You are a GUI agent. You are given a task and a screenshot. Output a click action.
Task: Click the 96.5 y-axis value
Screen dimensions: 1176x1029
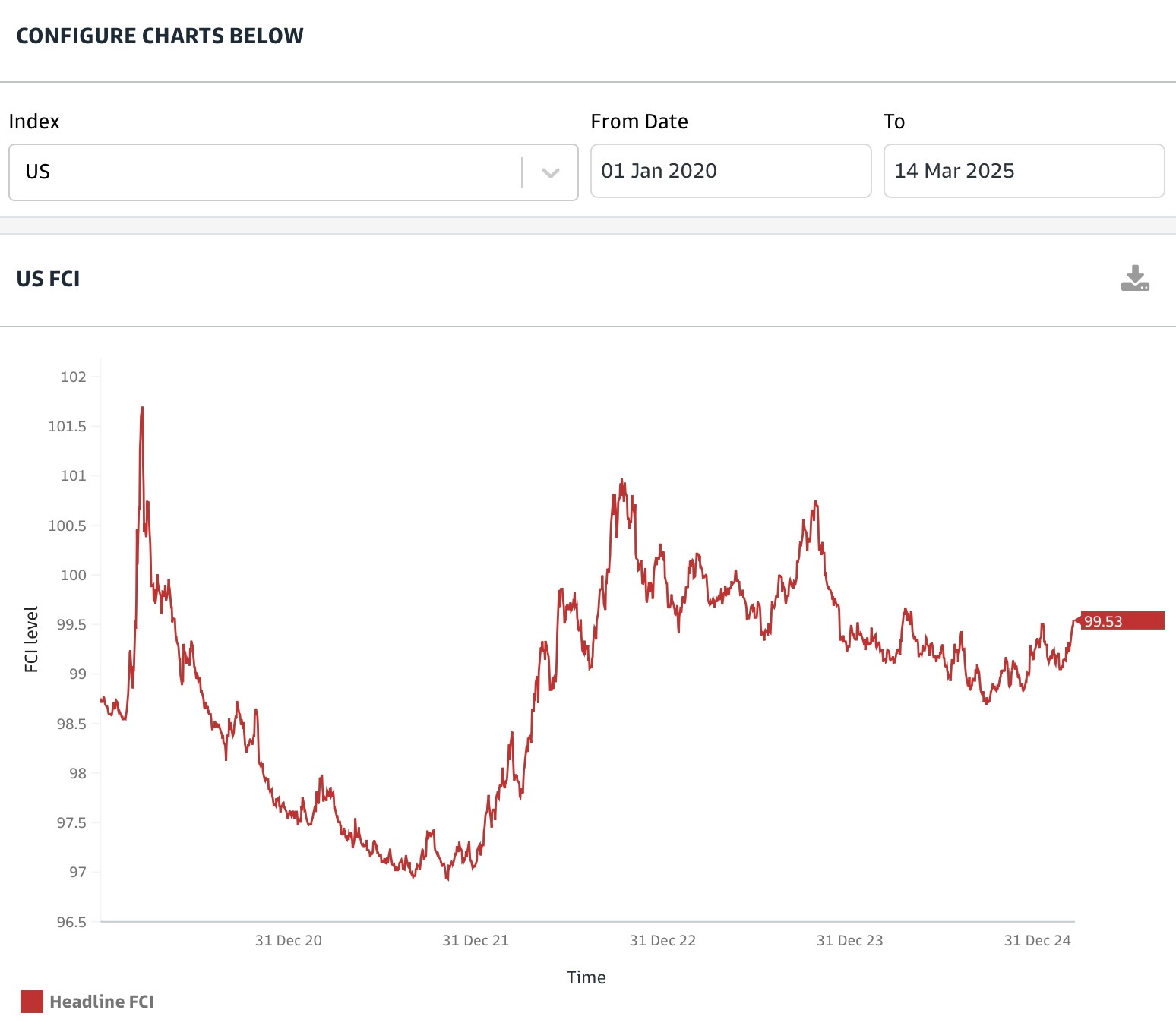(x=72, y=922)
